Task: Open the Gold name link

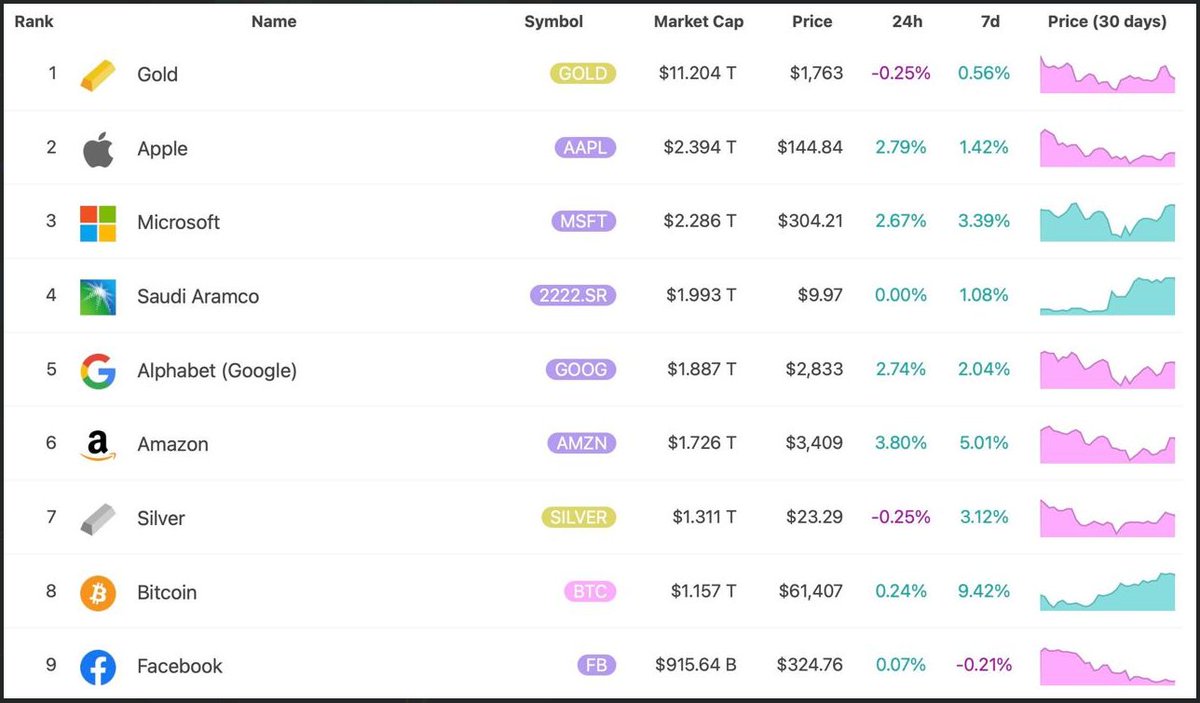Action: [157, 74]
